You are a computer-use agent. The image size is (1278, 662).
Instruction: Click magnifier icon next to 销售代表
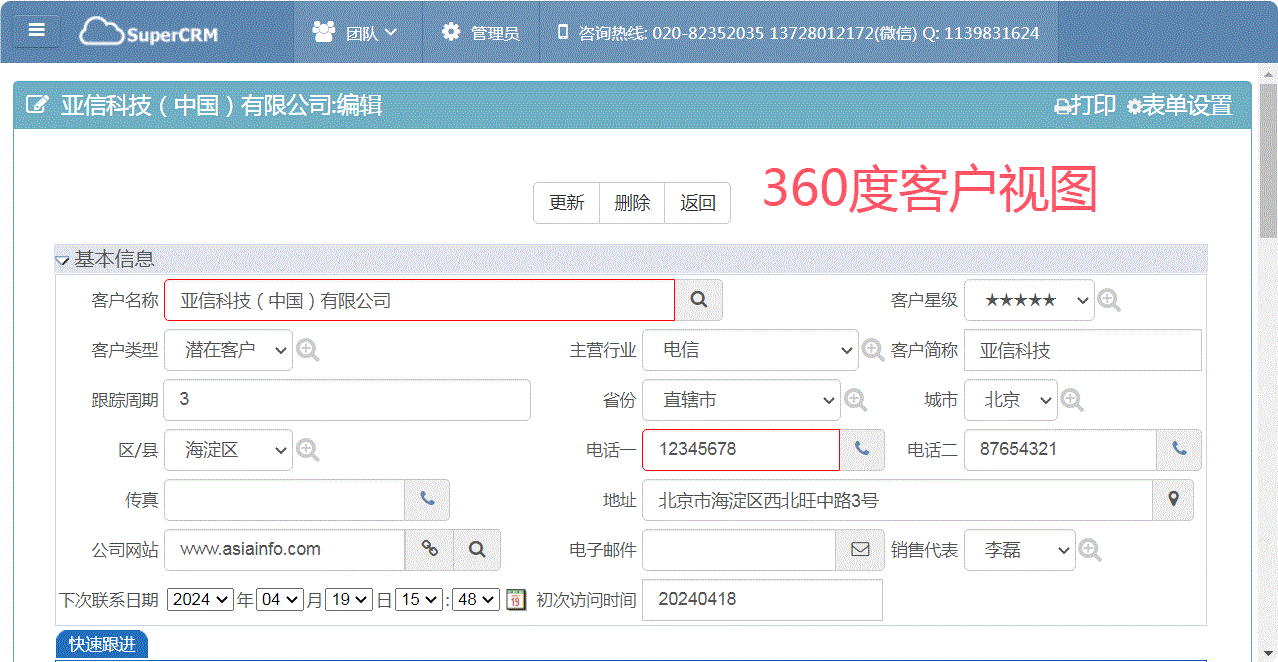click(x=1090, y=549)
